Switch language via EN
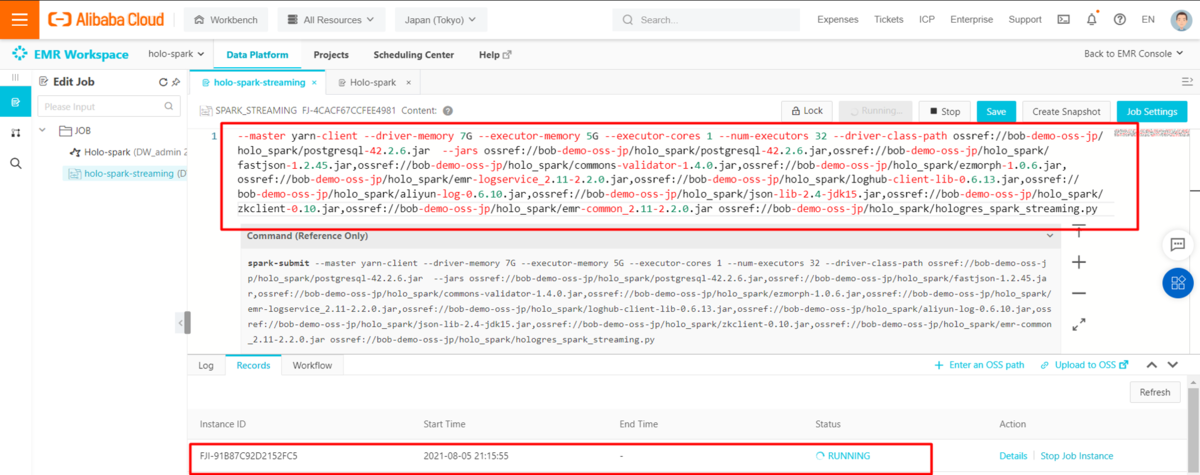 pyautogui.click(x=1147, y=19)
